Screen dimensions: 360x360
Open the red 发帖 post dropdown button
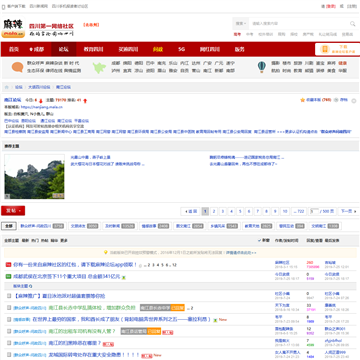click(x=13, y=211)
